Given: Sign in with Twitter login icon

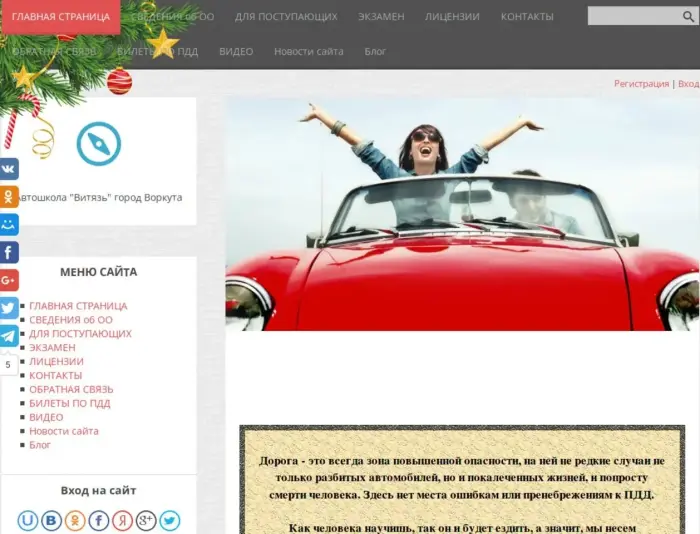Looking at the screenshot, I should 170,520.
